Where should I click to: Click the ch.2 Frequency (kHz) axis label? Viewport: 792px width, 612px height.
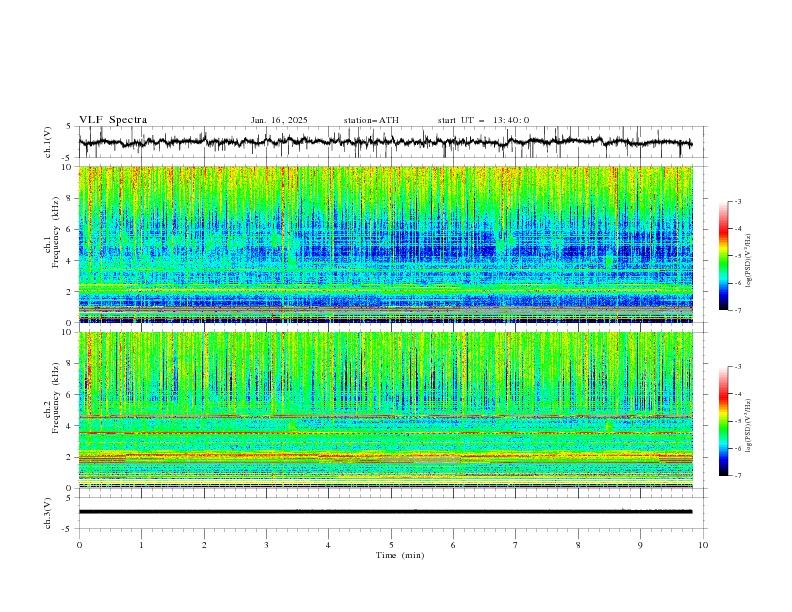pos(53,398)
